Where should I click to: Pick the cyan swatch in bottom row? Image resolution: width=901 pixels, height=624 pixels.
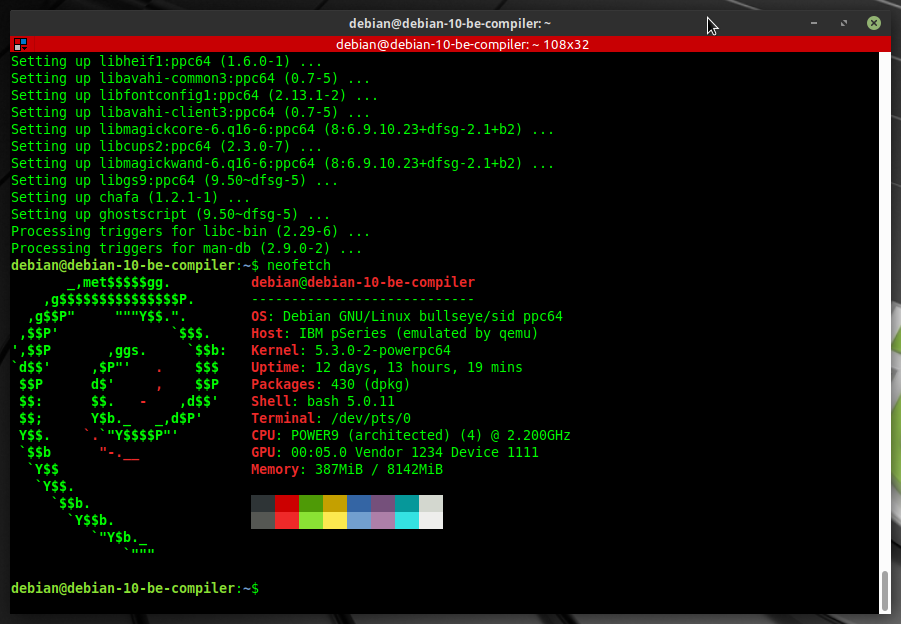coord(407,520)
